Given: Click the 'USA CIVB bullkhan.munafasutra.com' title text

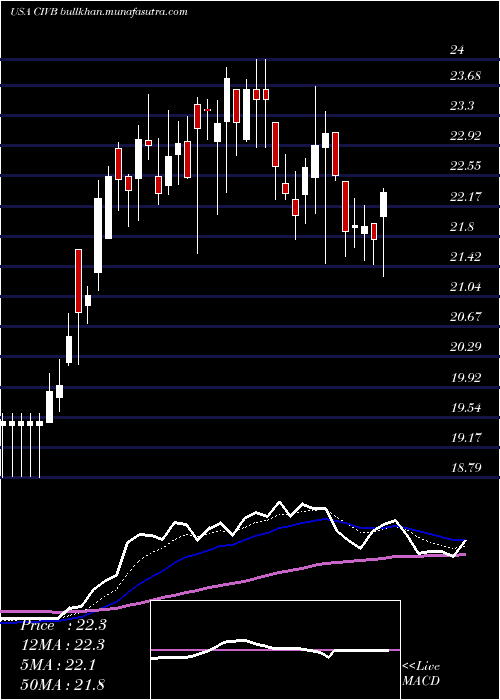Looking at the screenshot, I should 98,12.
